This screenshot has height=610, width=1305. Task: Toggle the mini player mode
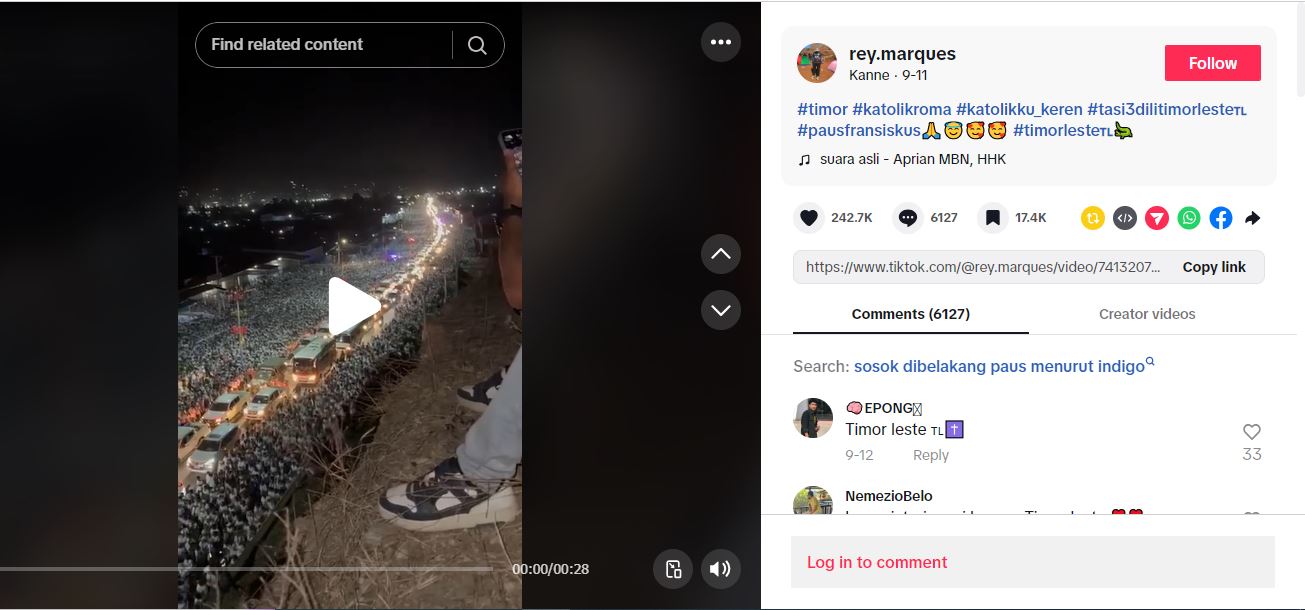(673, 569)
